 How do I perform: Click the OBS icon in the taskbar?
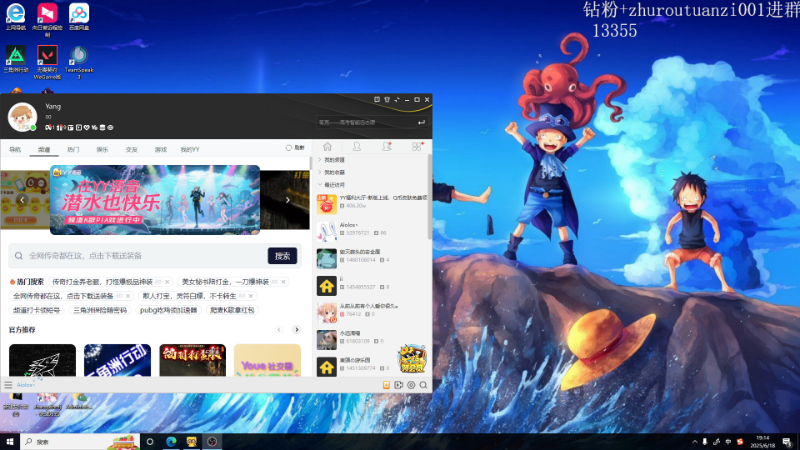coord(212,441)
